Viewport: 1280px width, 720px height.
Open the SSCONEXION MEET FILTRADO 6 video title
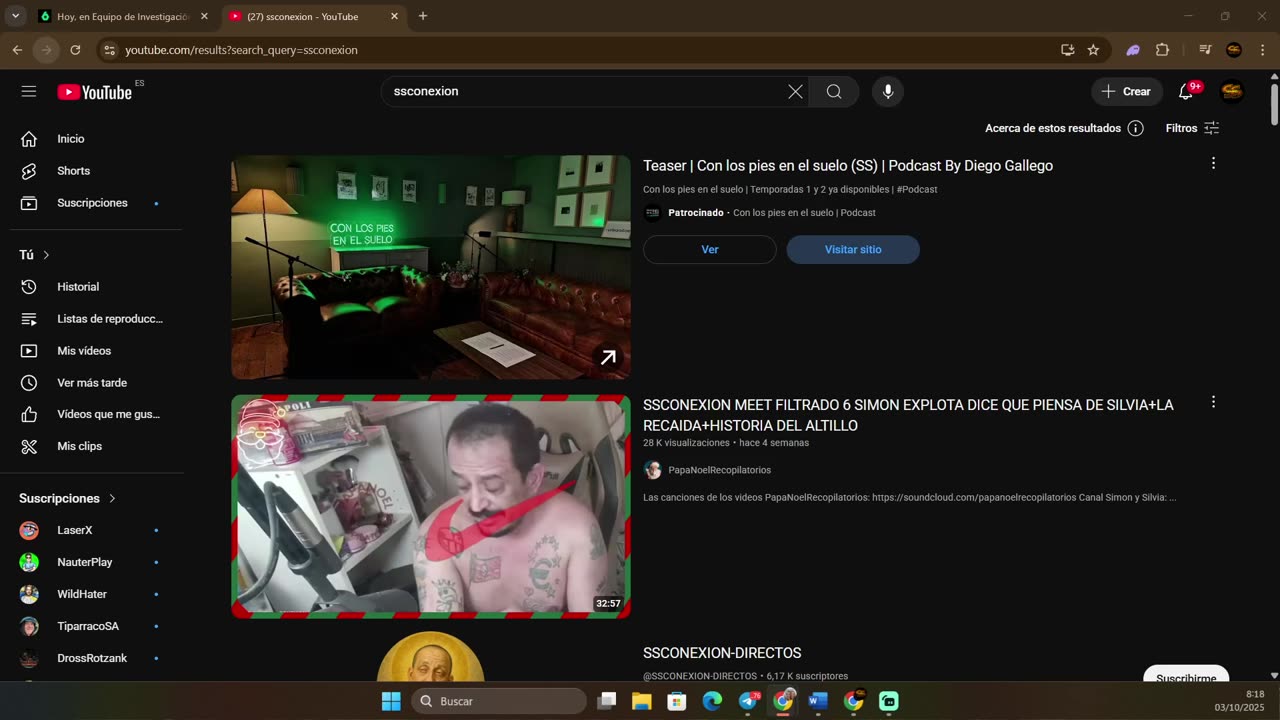point(908,415)
